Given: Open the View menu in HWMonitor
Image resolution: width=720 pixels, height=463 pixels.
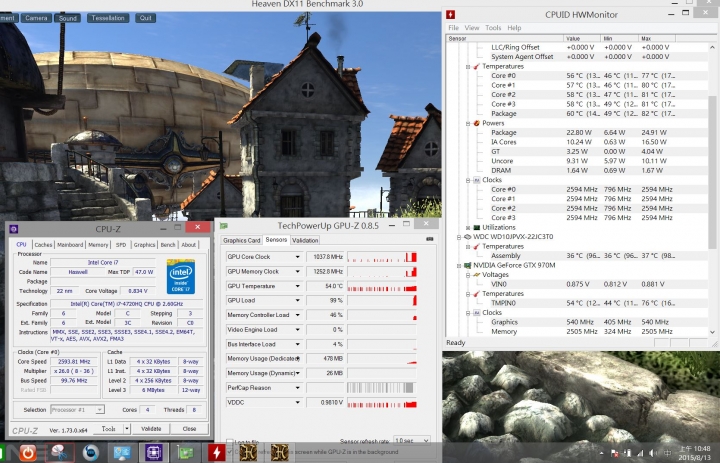Looking at the screenshot, I should pos(472,28).
